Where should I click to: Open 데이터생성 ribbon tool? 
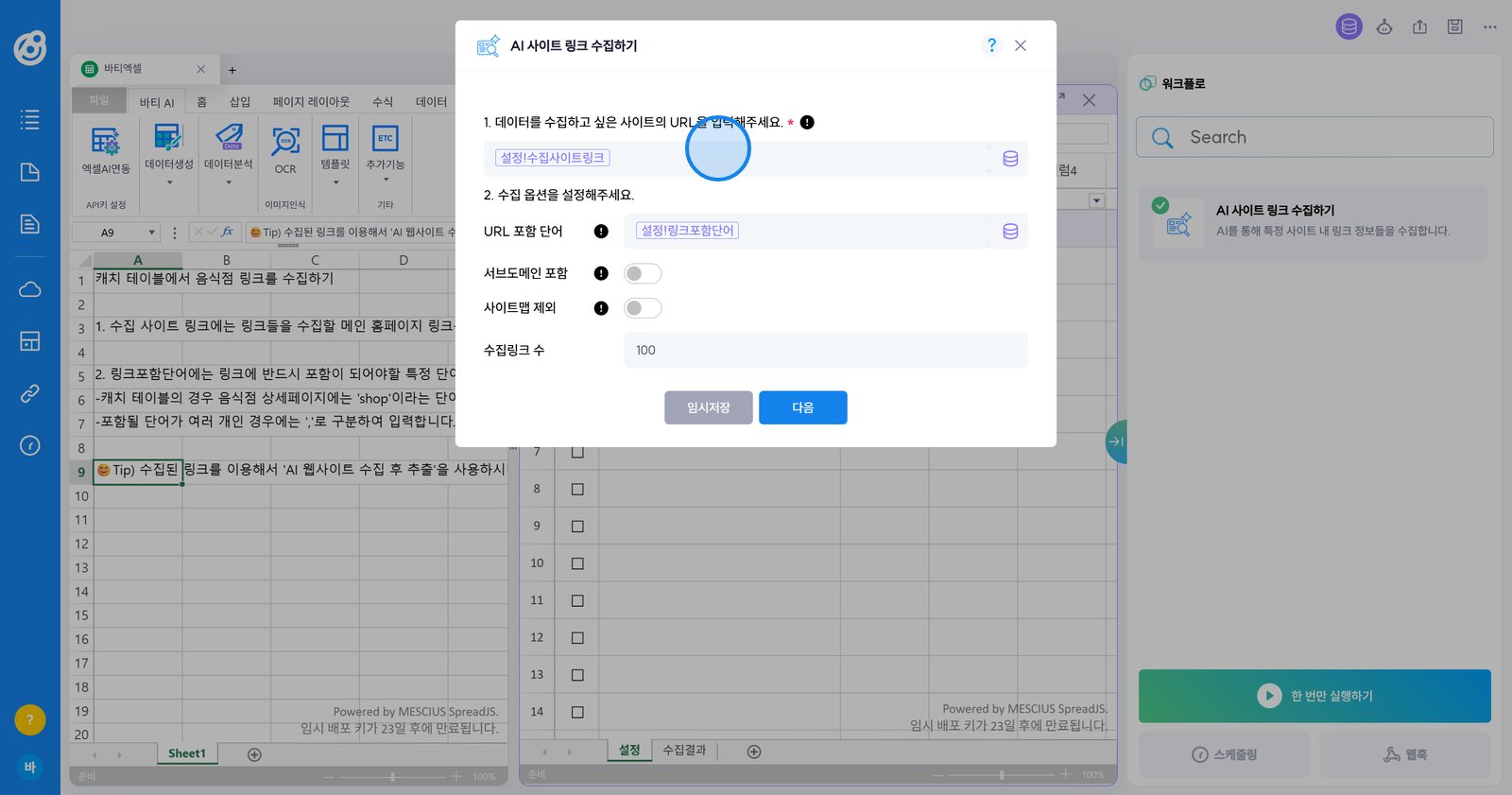click(x=168, y=147)
